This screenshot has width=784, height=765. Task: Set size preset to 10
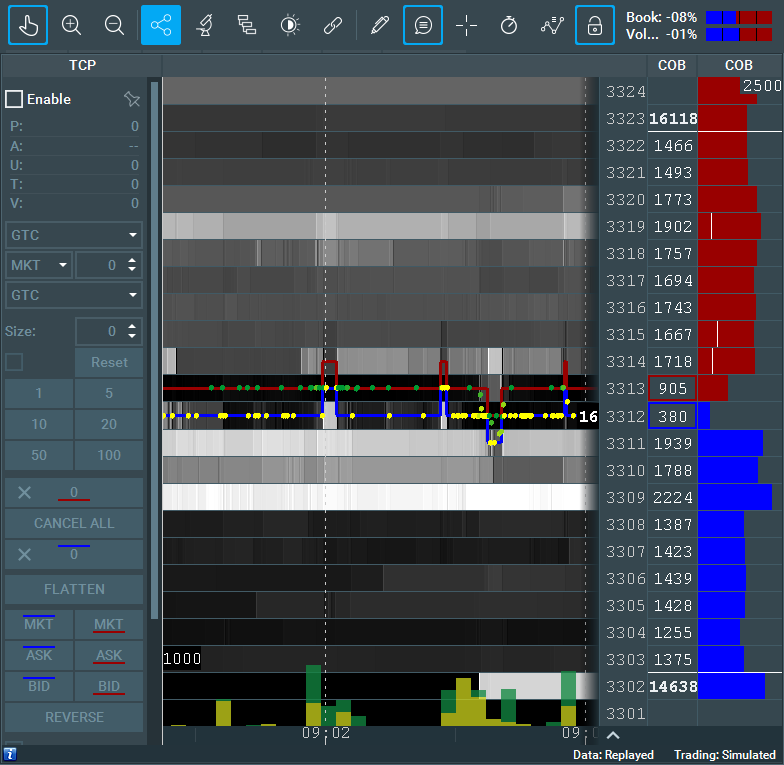(x=39, y=424)
